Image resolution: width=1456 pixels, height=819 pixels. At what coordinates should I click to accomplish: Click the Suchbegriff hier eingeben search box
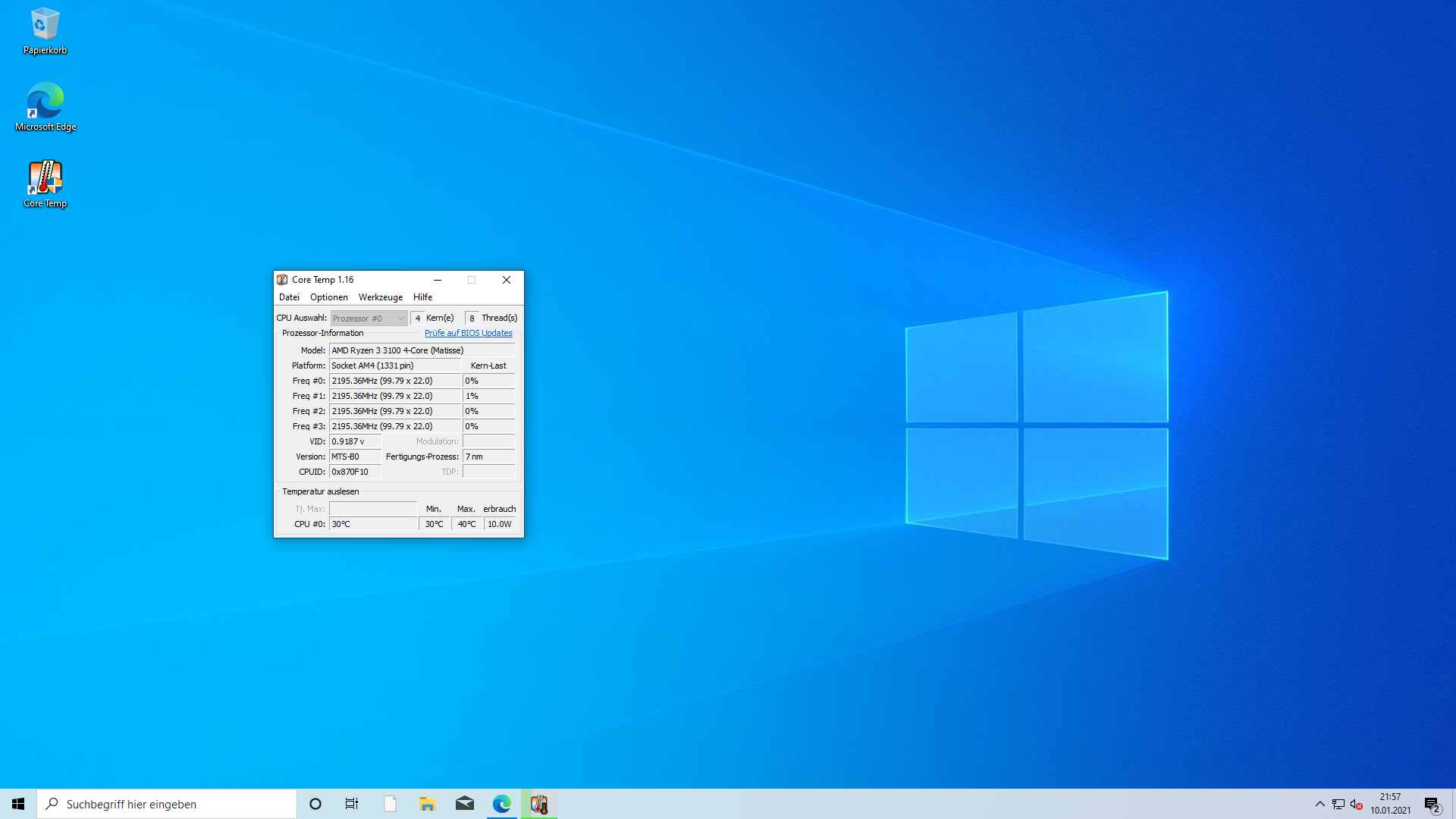[x=167, y=804]
